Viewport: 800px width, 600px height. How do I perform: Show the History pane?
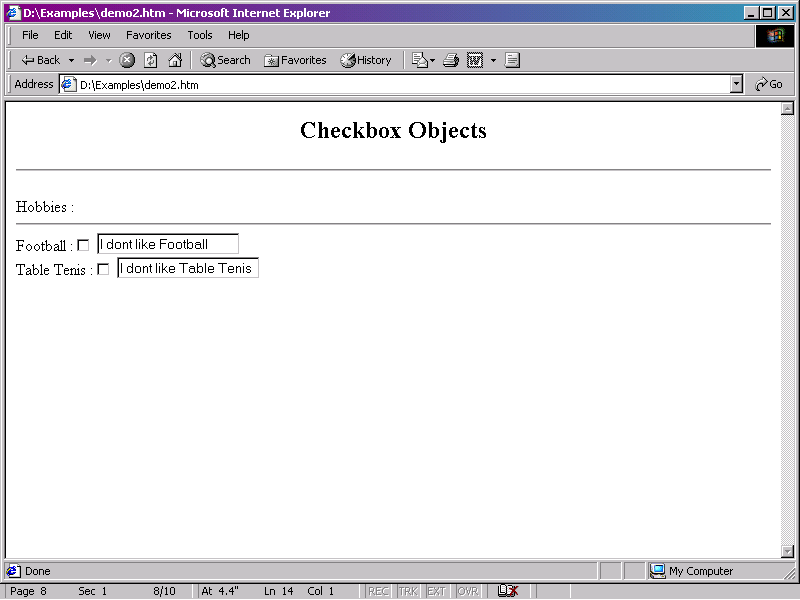click(366, 60)
